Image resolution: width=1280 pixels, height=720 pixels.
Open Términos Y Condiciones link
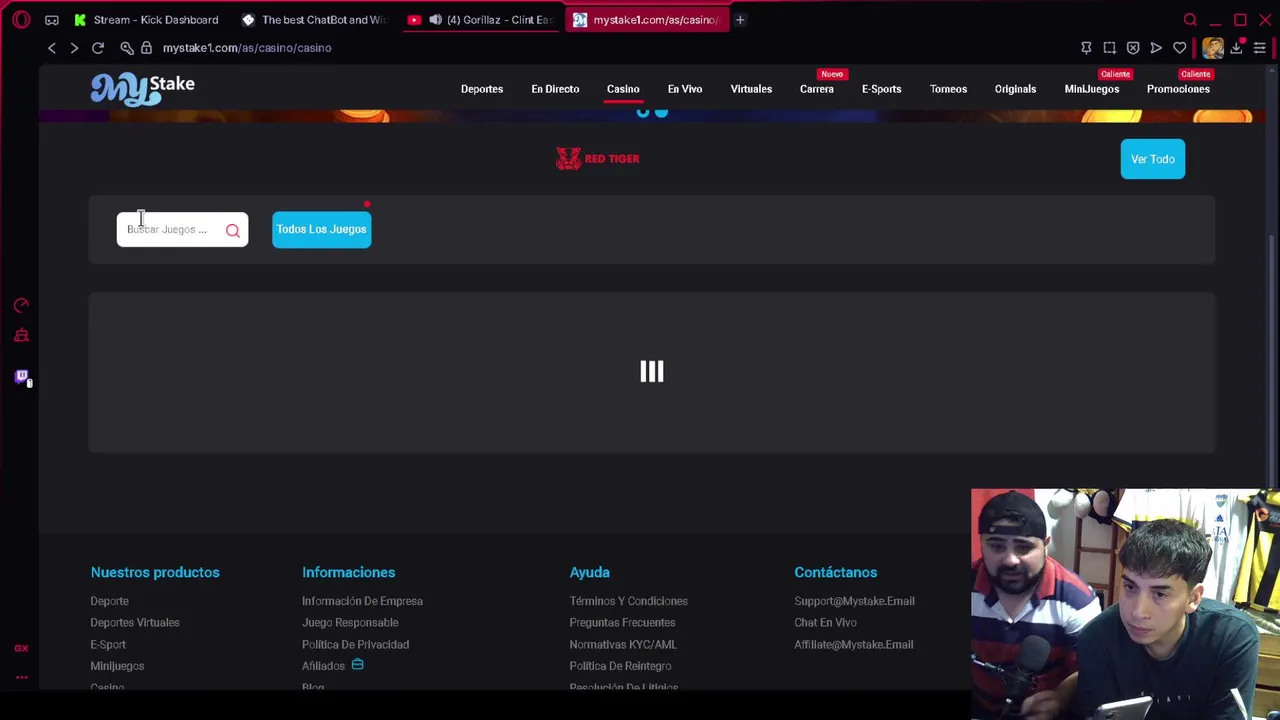pos(628,601)
